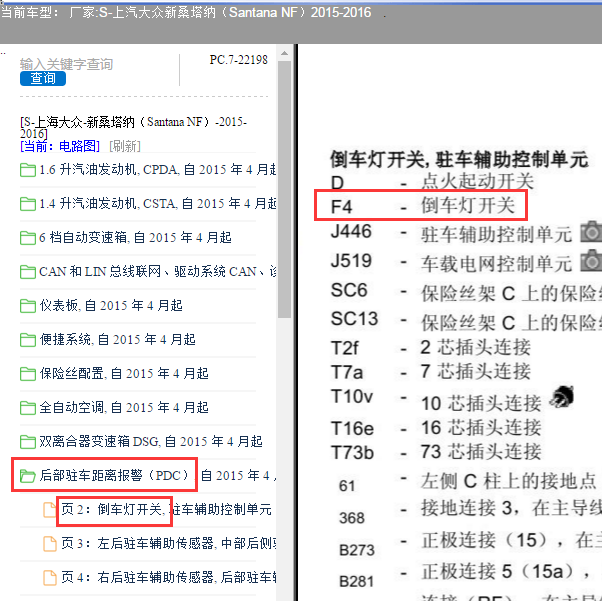Open folder 1.4 升汽油发动机, CSTA
The width and height of the screenshot is (602, 601).
tap(157, 203)
